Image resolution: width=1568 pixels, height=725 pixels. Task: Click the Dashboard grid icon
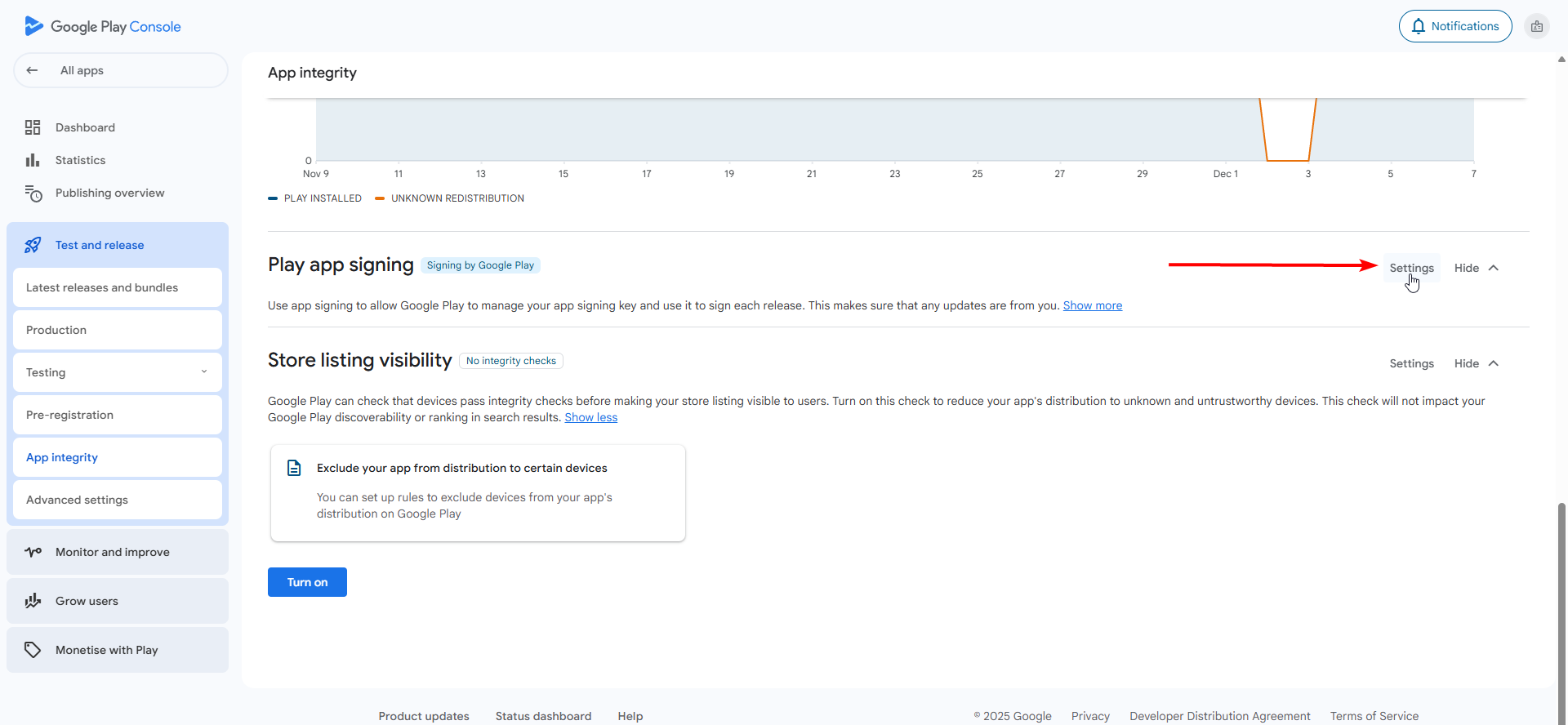33,127
